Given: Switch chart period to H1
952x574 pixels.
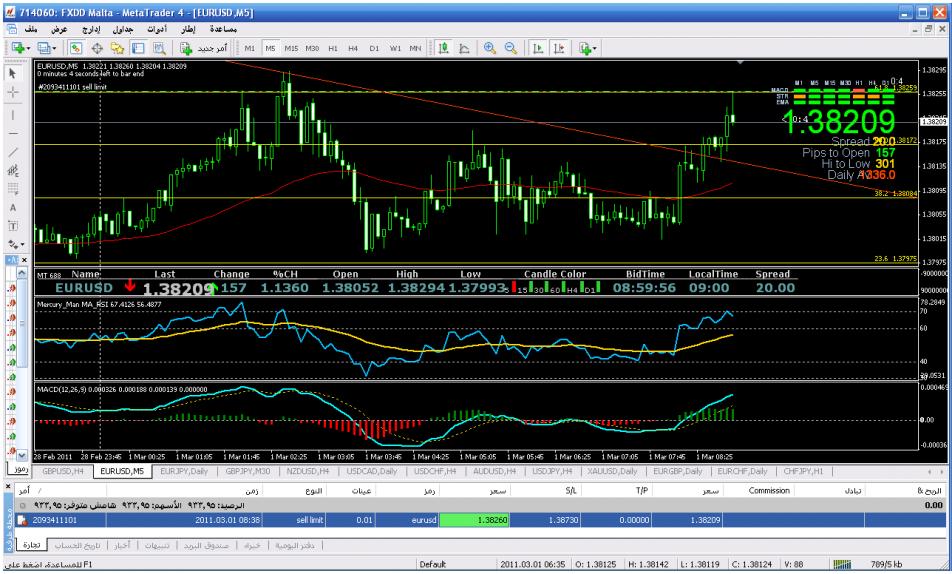Looking at the screenshot, I should [x=332, y=48].
